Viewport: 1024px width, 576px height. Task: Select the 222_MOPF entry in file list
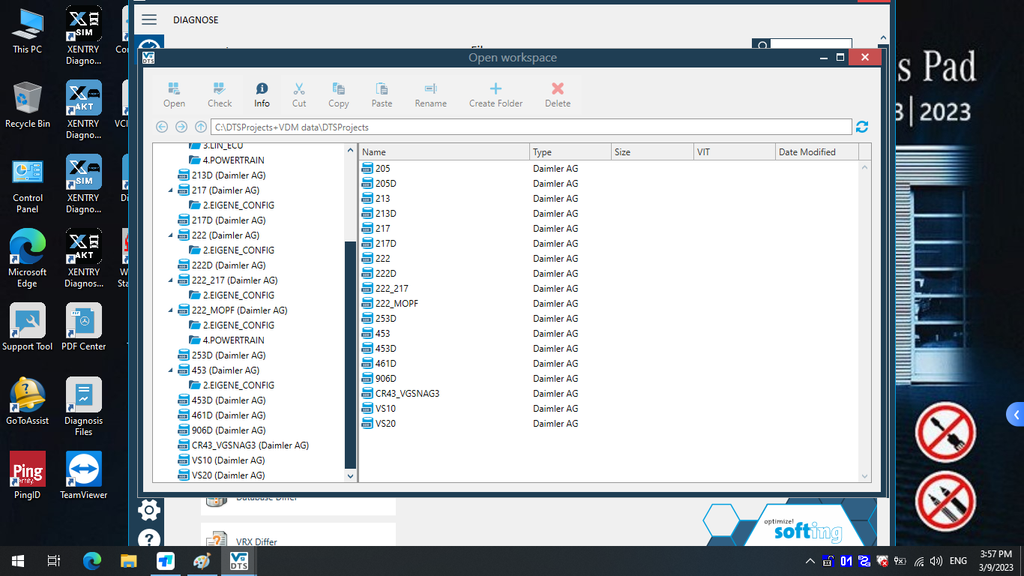396,304
